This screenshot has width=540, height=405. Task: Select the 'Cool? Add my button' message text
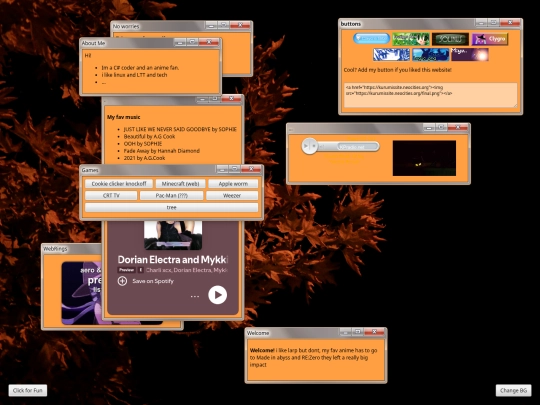tap(397, 70)
